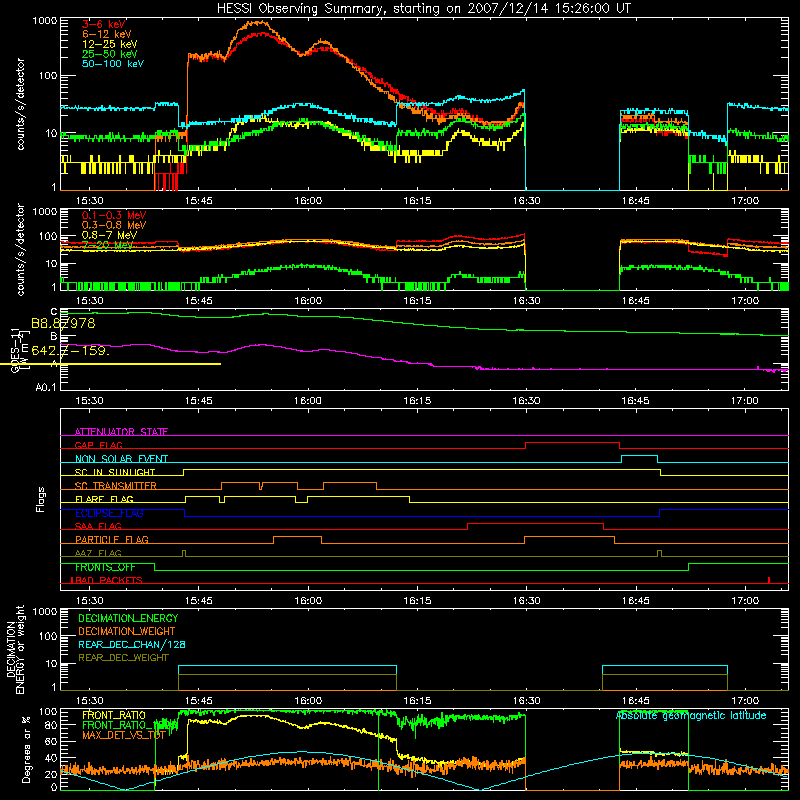Click the 'DECIMATION ENERGY or weight' axis label

click(x=15, y=649)
